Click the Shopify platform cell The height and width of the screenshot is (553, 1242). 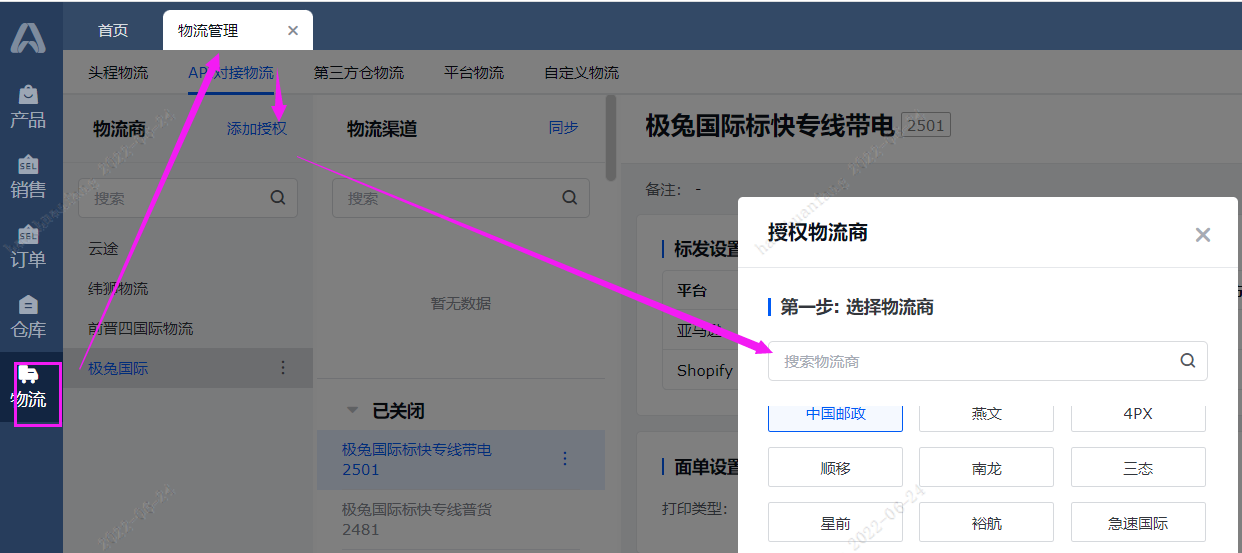click(x=704, y=370)
